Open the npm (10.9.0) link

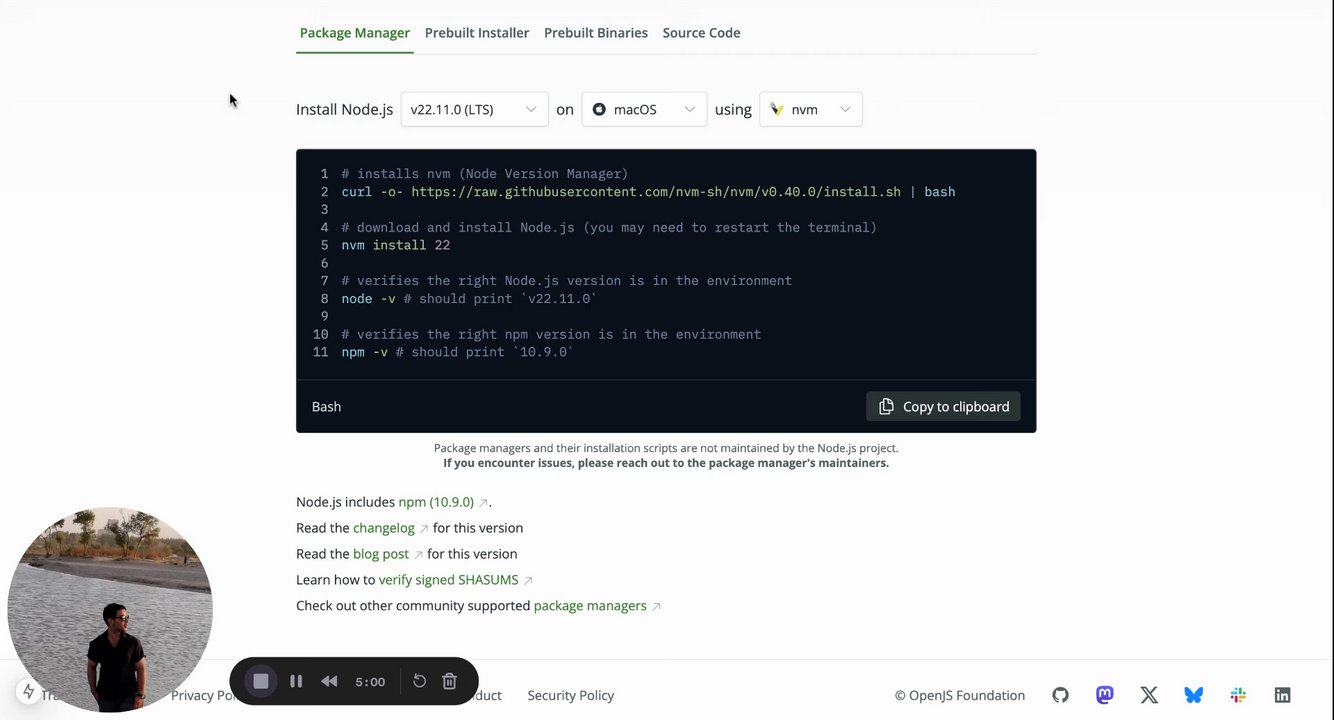[x=443, y=502]
